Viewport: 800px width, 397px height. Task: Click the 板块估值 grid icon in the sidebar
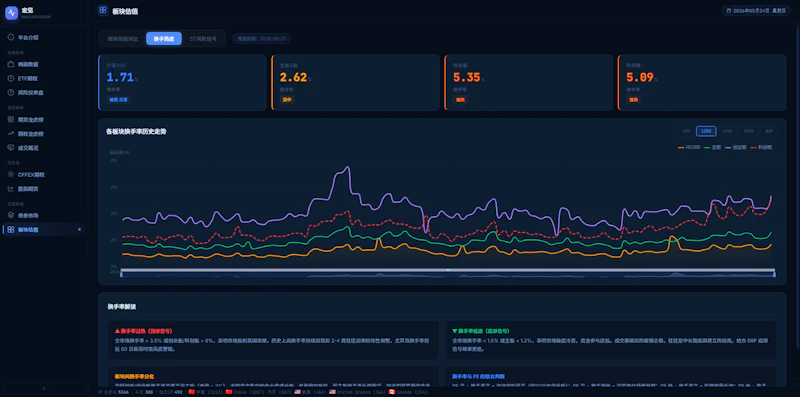point(11,230)
